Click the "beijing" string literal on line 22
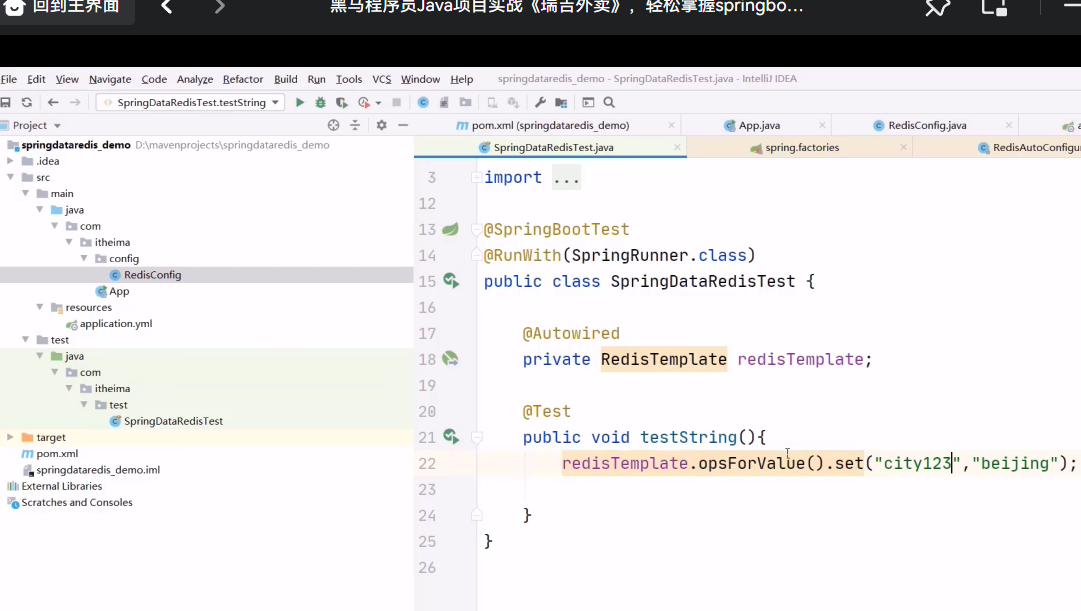This screenshot has height=611, width=1081. point(1014,463)
